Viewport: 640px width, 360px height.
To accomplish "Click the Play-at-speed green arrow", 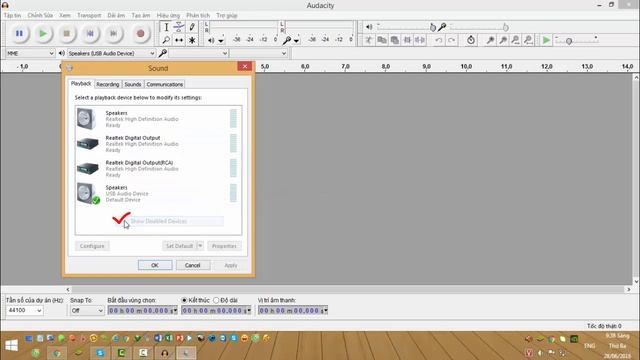I will [546, 40].
